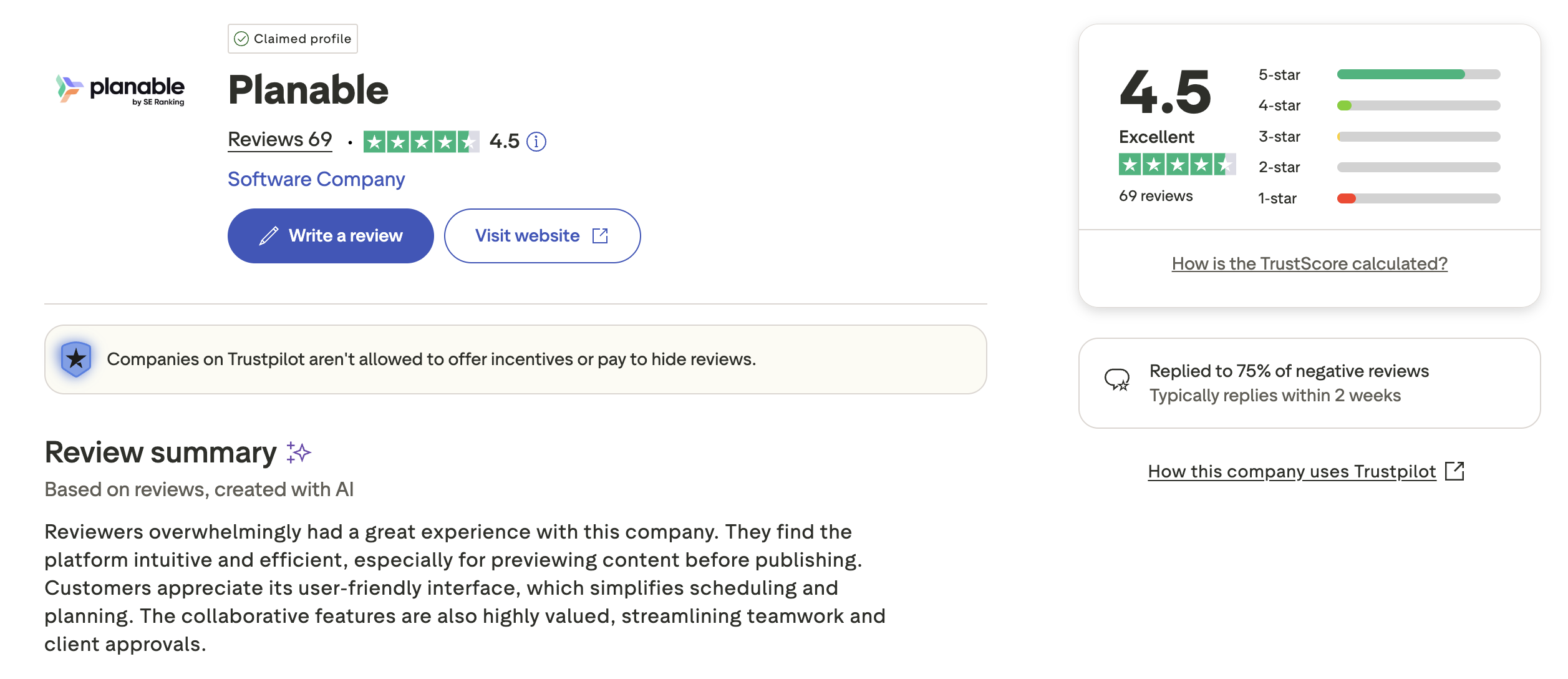Select the 2-star rating row
Viewport: 1568px width, 679px height.
point(1341,167)
